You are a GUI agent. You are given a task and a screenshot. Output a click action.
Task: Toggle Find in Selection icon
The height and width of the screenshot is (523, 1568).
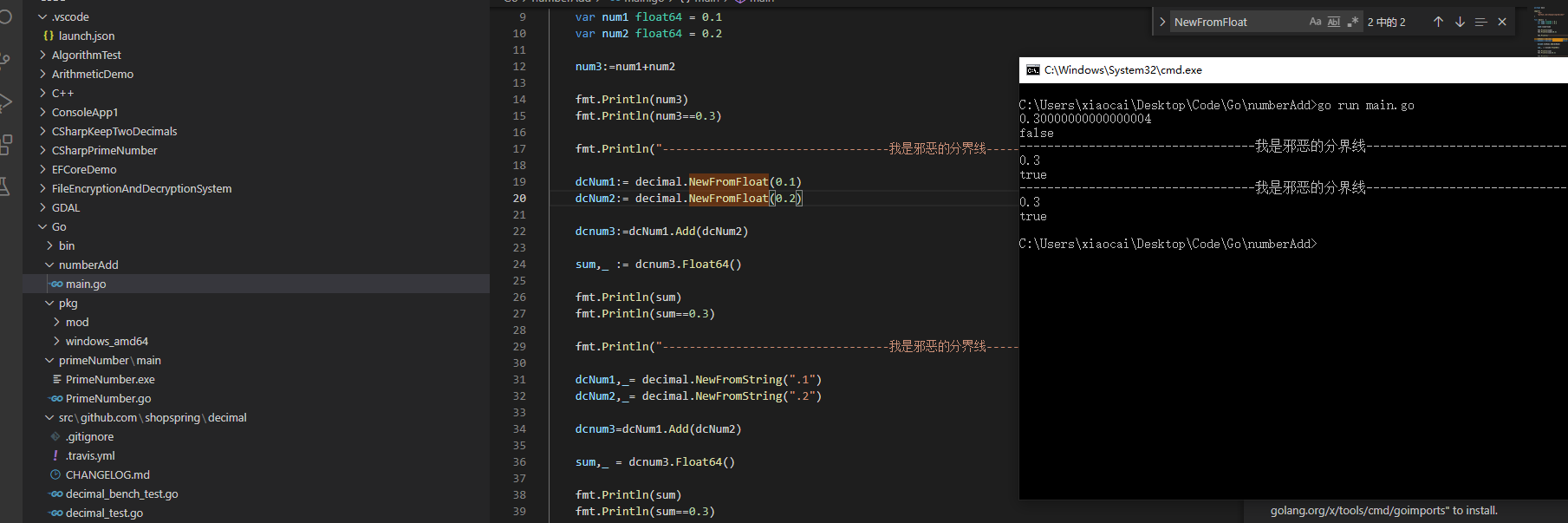tap(1480, 22)
